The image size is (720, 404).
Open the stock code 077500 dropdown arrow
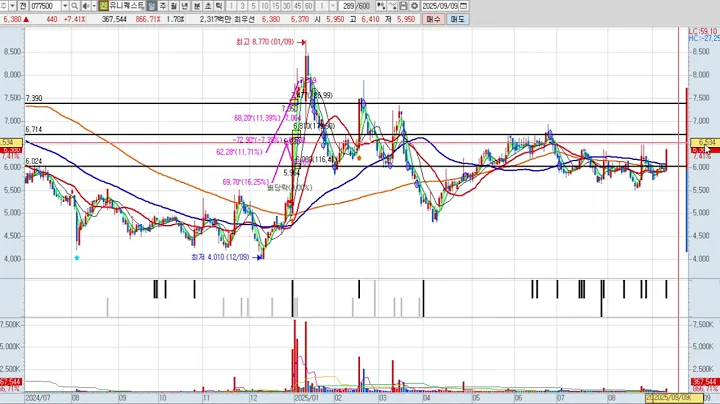pos(65,6)
